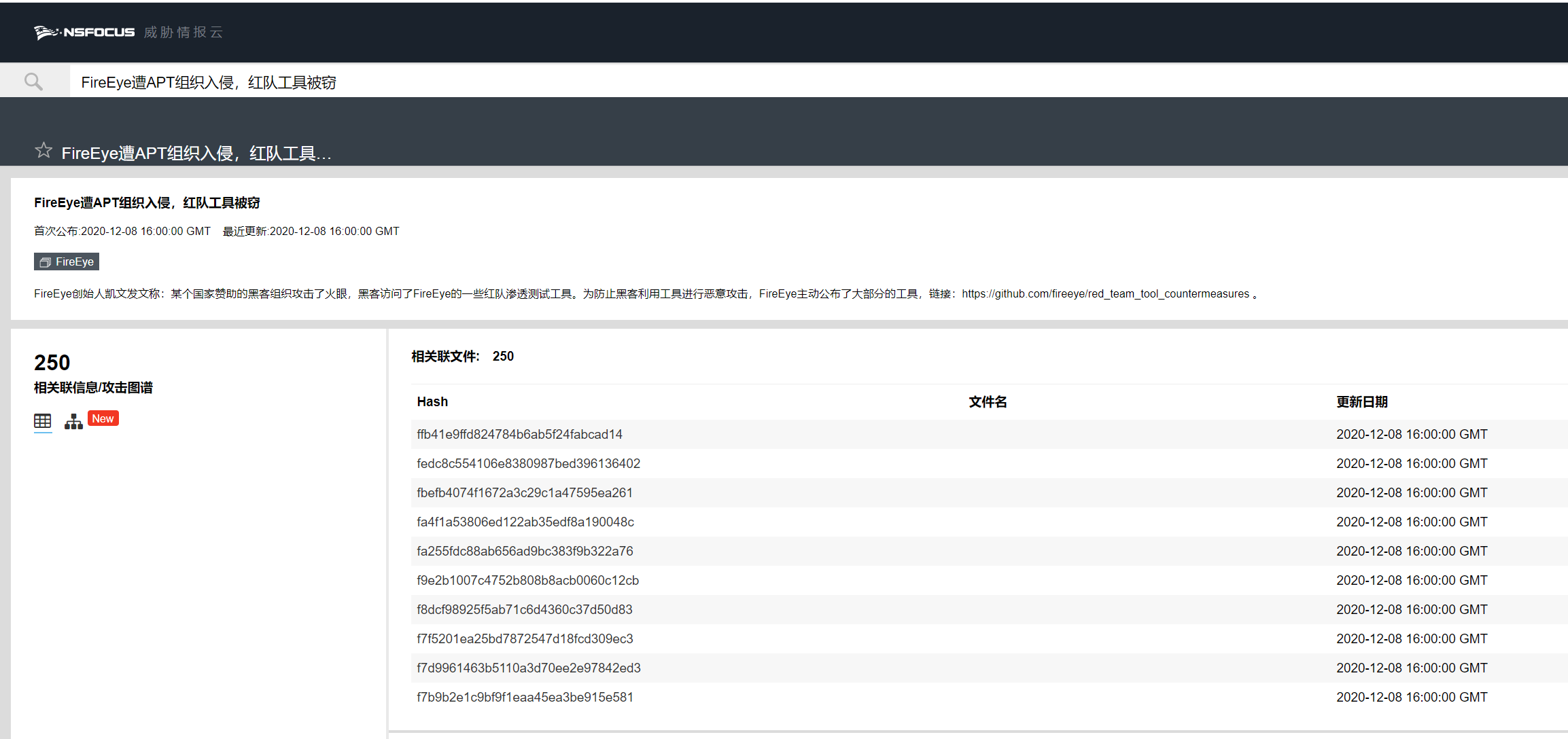Click the search magnifier icon
Screen dimensions: 1568x739
tap(33, 82)
